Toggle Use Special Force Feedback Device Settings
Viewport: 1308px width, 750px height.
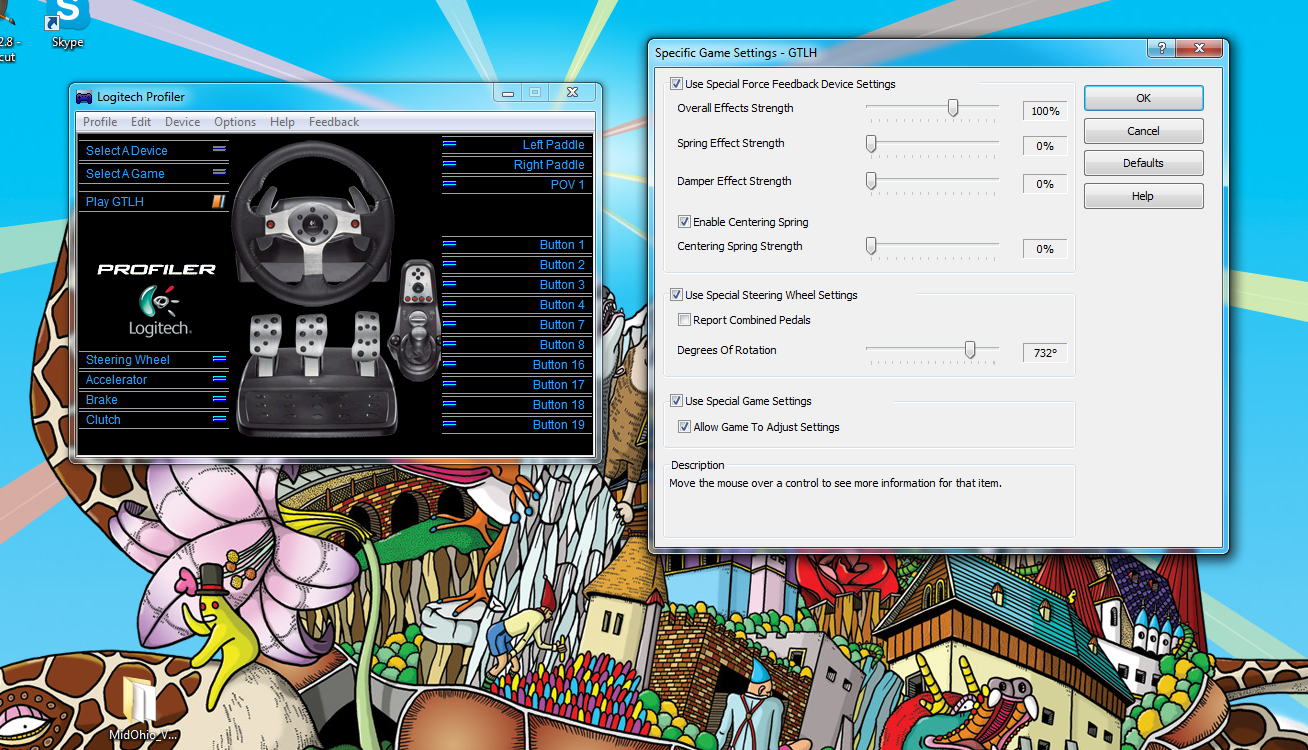(677, 84)
